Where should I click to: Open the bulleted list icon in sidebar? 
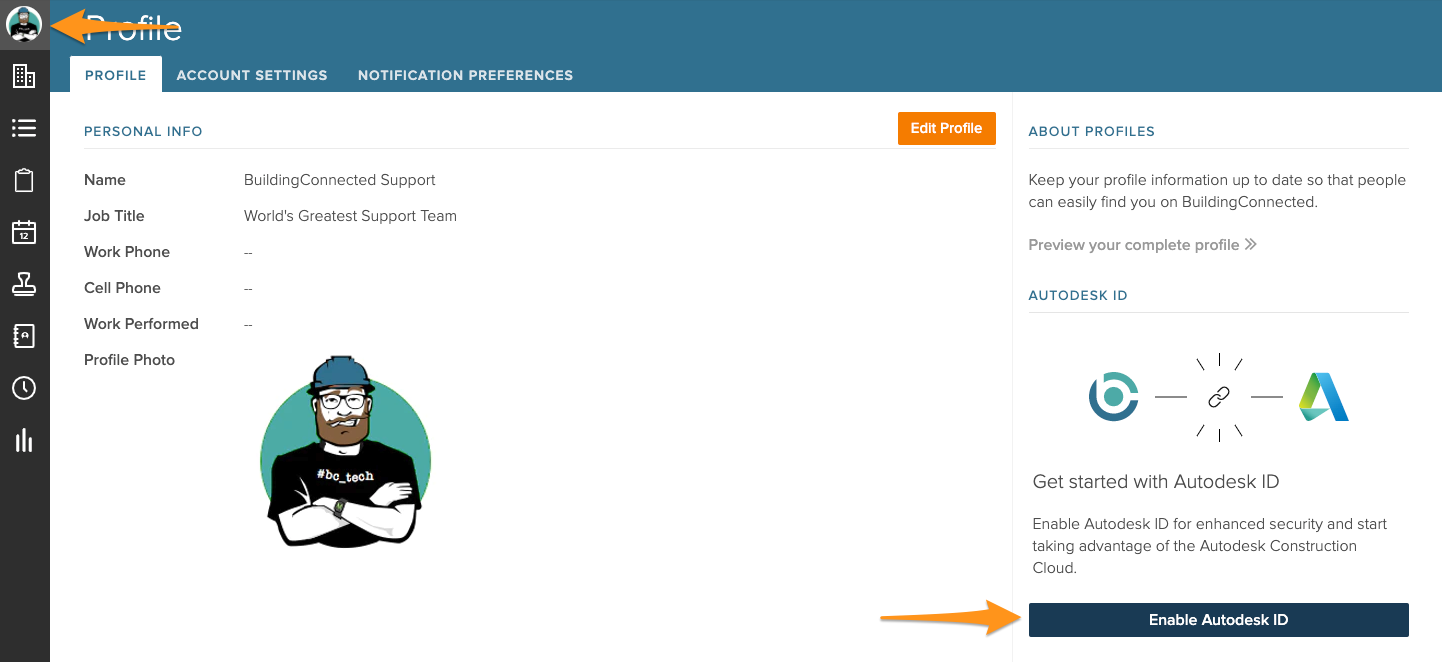pyautogui.click(x=24, y=128)
